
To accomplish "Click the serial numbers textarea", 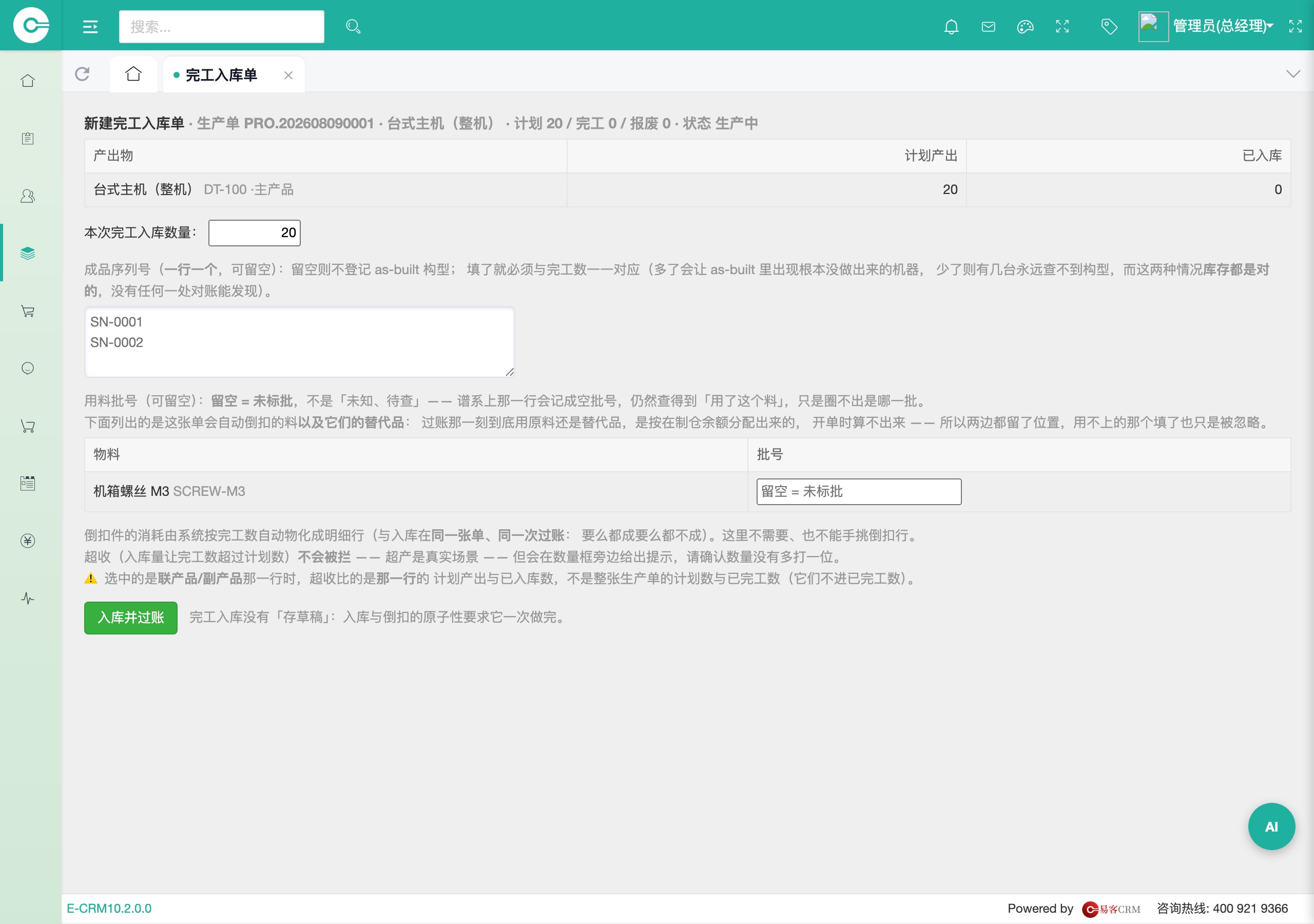I will tap(299, 342).
